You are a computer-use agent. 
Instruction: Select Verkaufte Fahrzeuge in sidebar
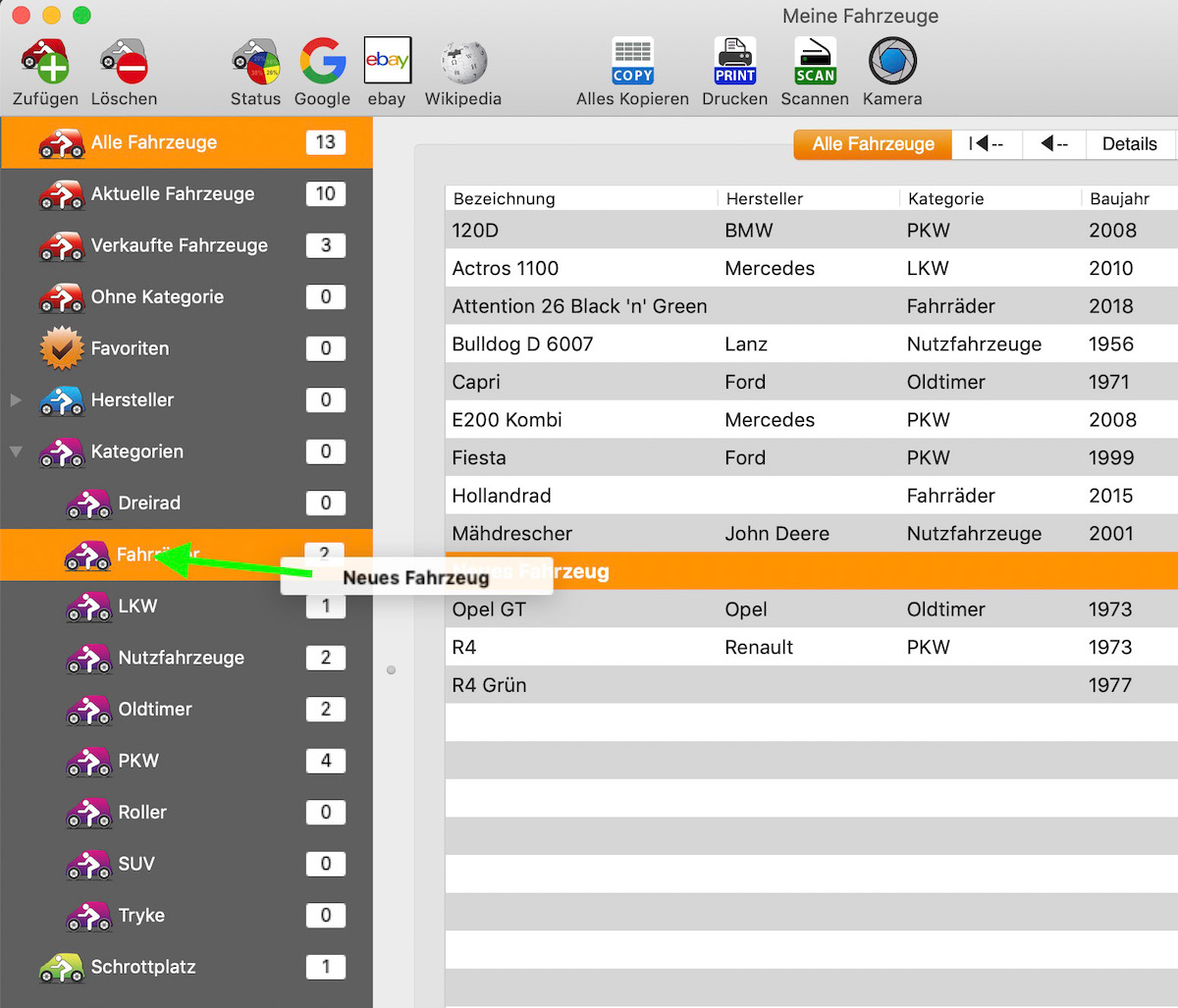[x=187, y=245]
